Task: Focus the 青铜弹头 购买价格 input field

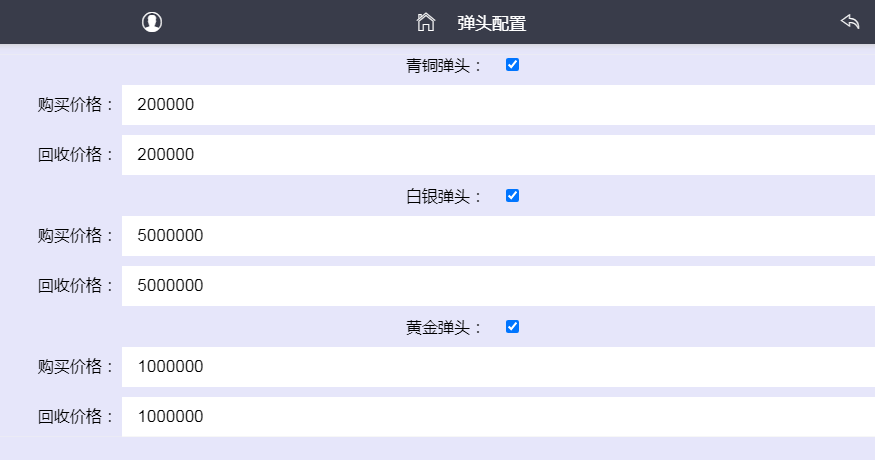Action: (x=498, y=105)
